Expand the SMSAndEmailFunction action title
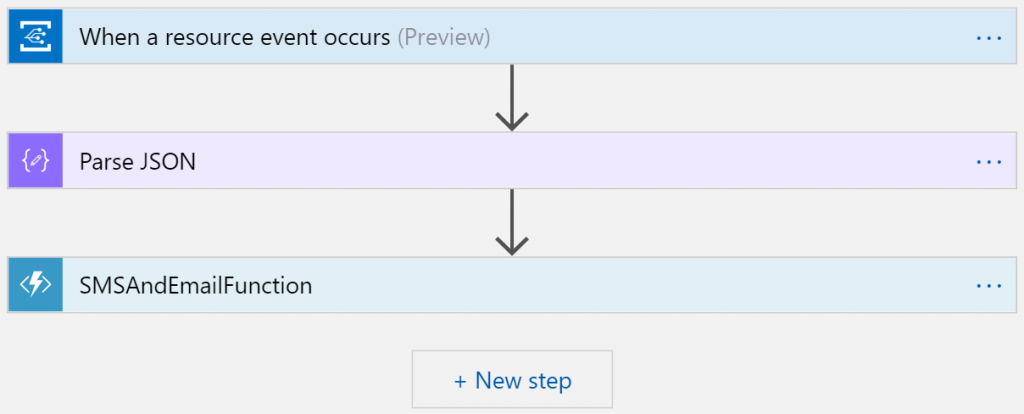This screenshot has width=1024, height=414. point(195,285)
